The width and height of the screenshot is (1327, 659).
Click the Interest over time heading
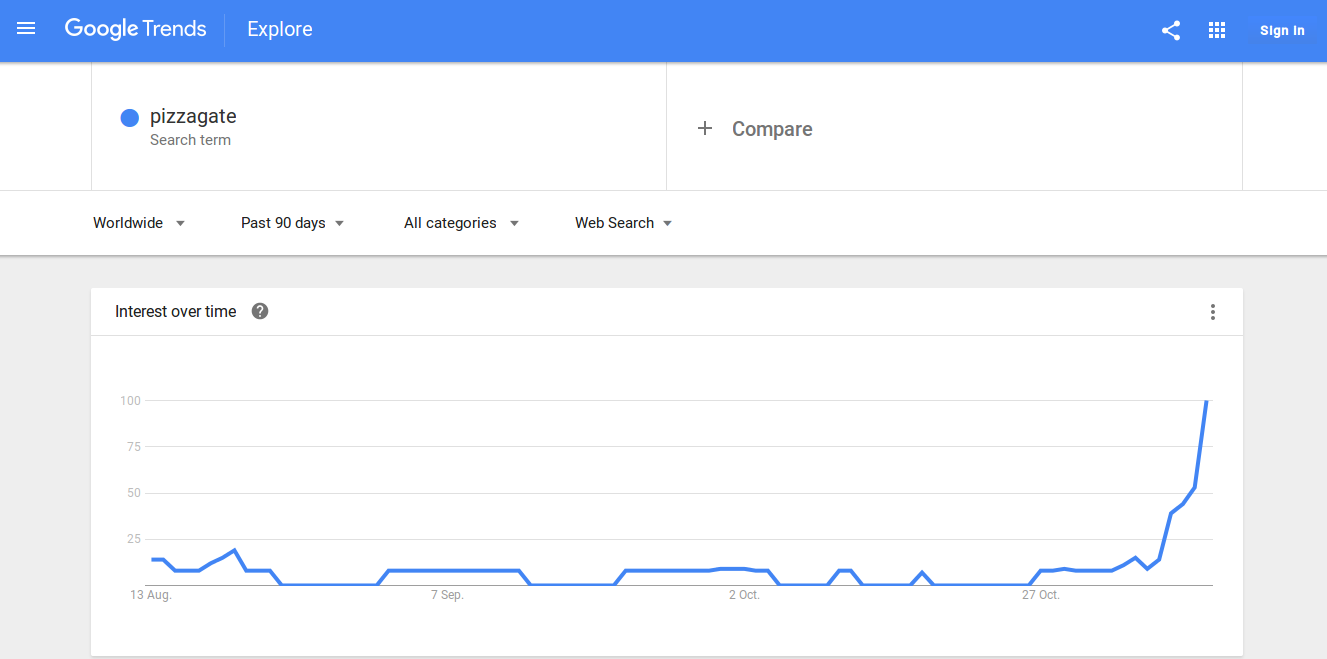tap(176, 311)
